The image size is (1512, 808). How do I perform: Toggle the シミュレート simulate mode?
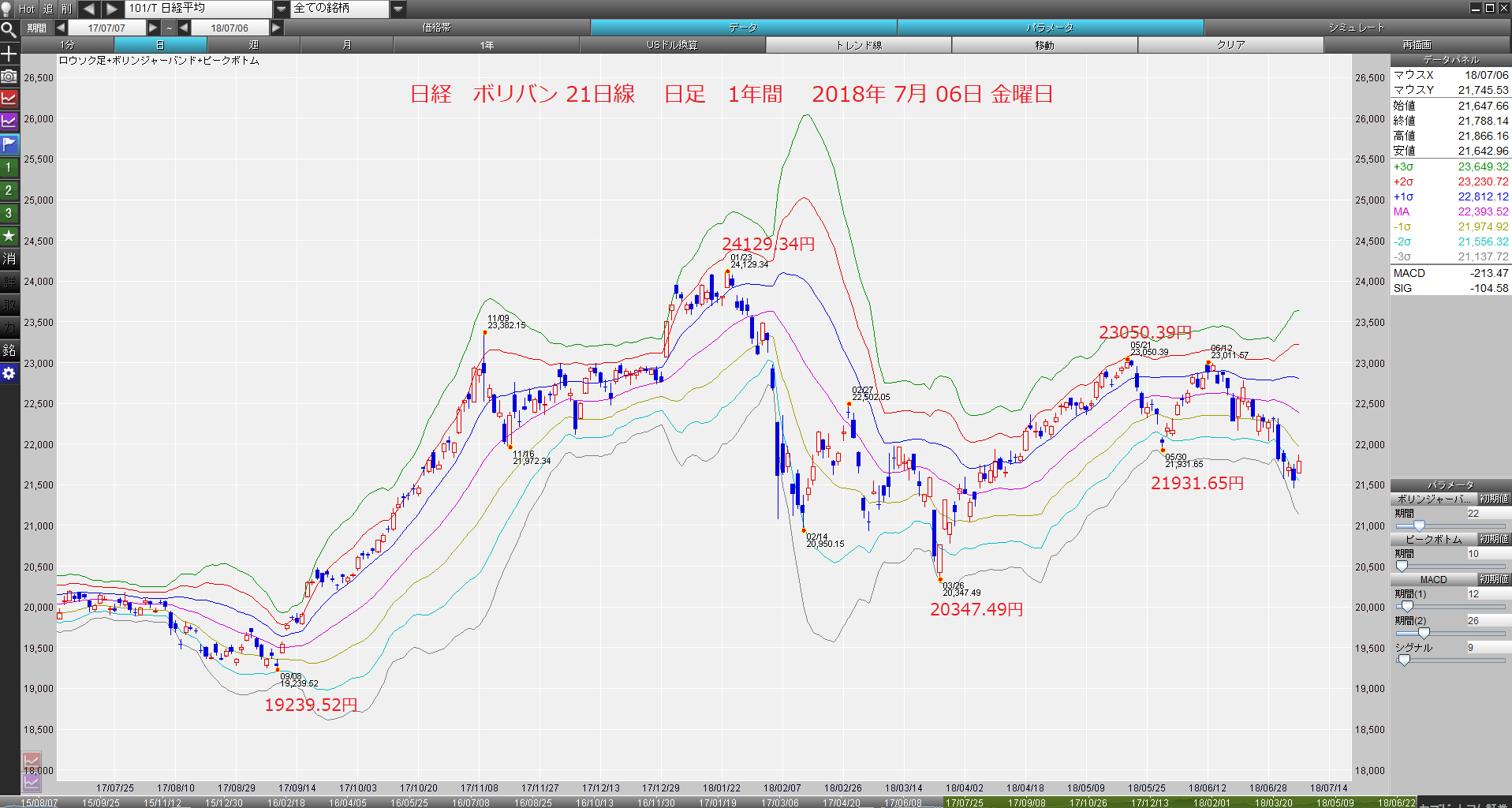[x=1357, y=28]
